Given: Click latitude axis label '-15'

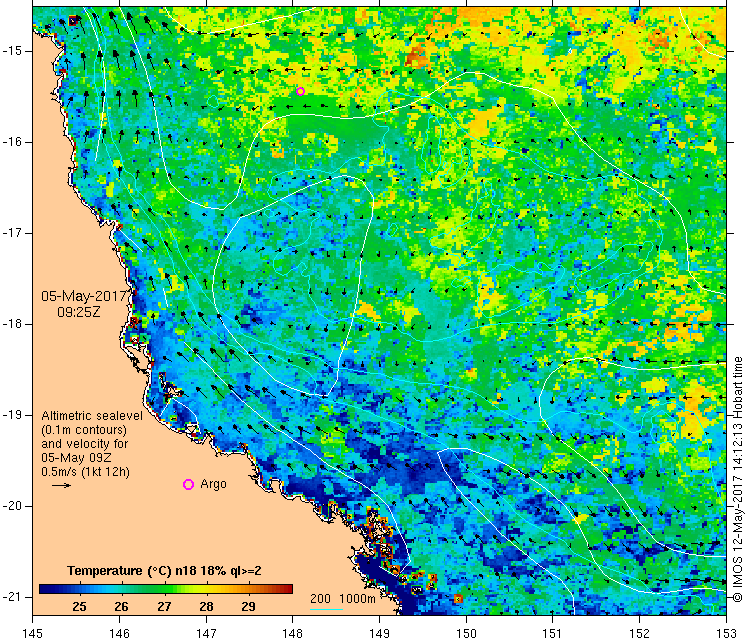Looking at the screenshot, I should [11, 51].
